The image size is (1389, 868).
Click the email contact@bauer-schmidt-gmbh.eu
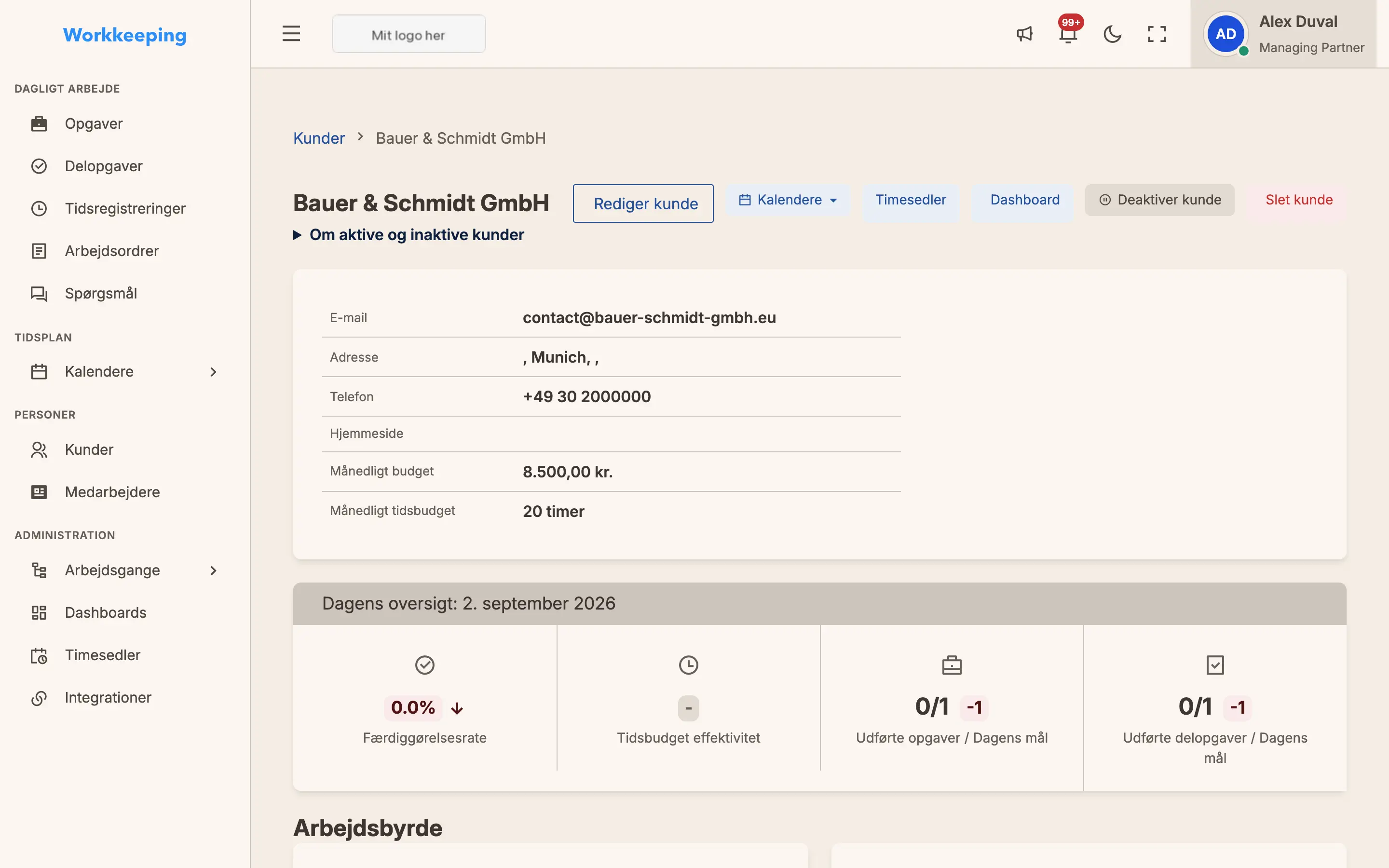[649, 317]
